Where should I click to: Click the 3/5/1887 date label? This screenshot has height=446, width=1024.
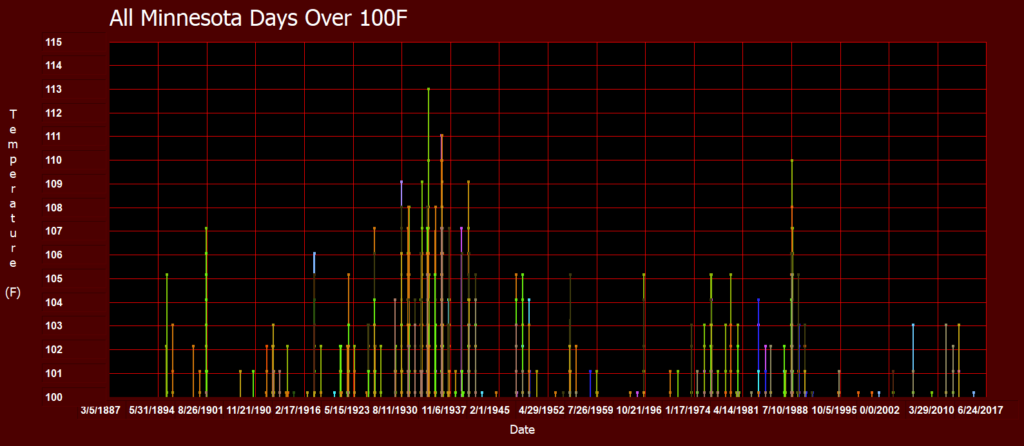pyautogui.click(x=103, y=410)
